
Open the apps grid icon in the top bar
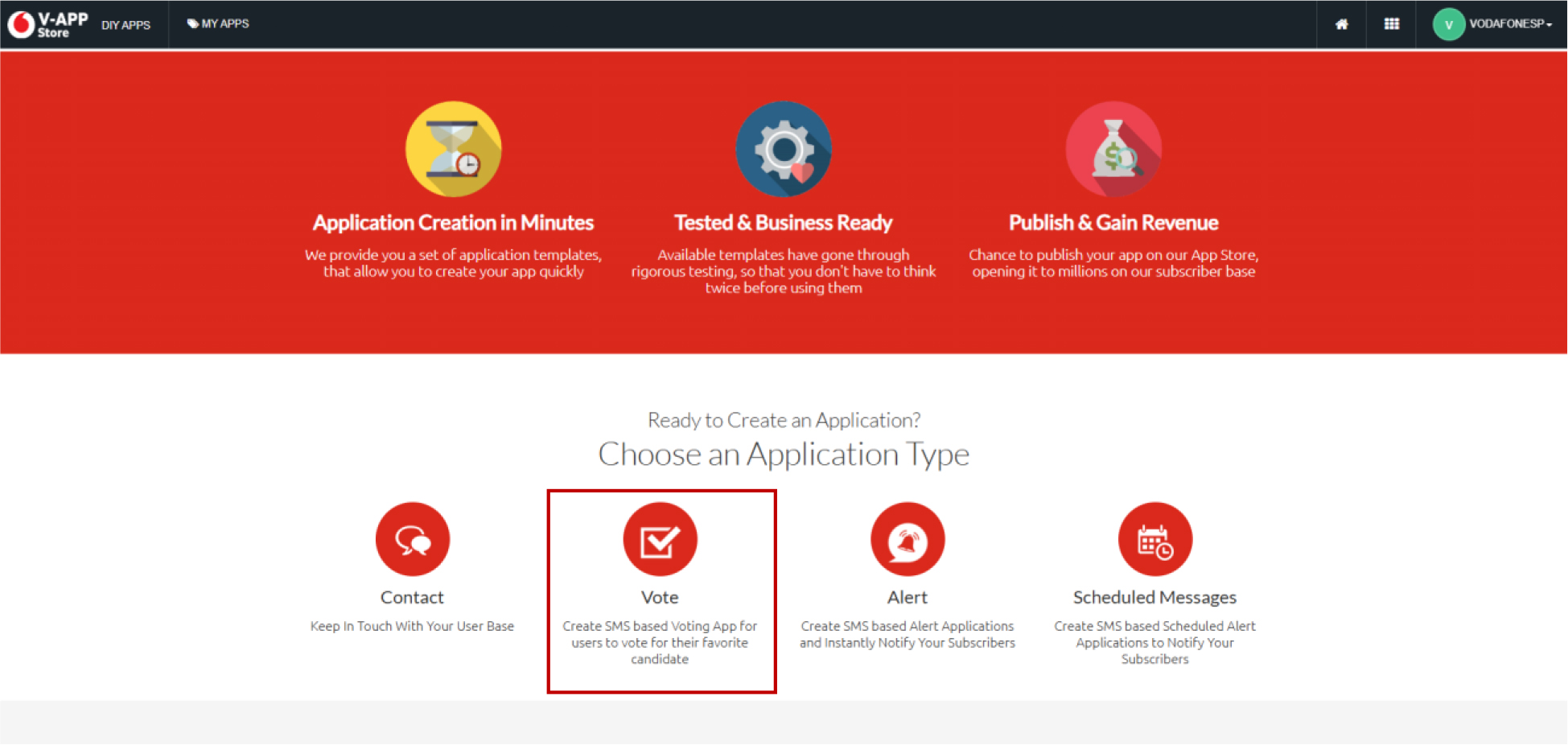pos(1391,24)
